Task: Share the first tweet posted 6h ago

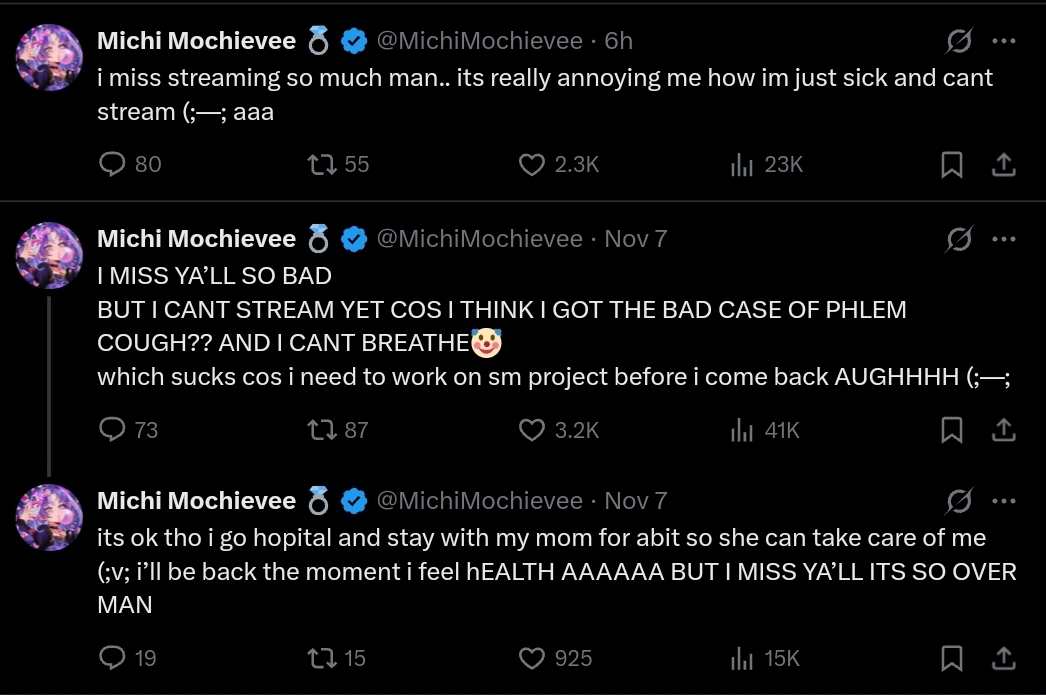Action: click(x=1005, y=164)
